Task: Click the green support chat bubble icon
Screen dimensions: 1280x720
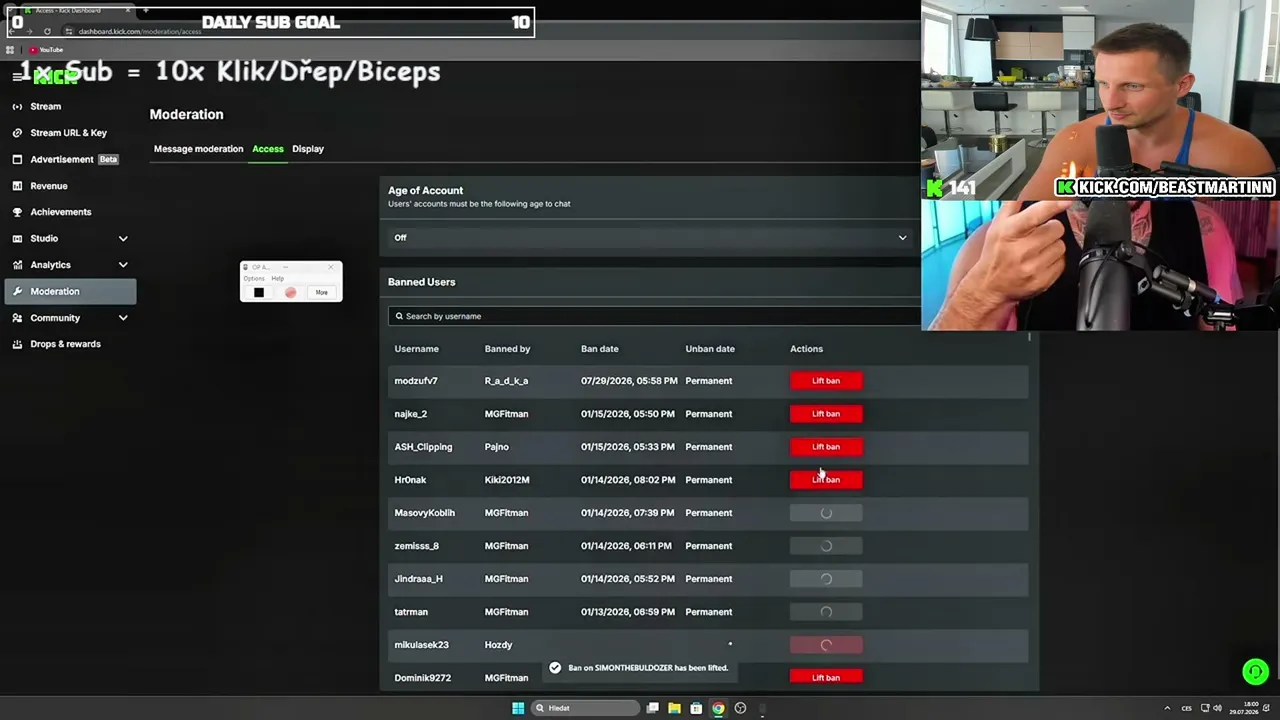Action: 1255,672
